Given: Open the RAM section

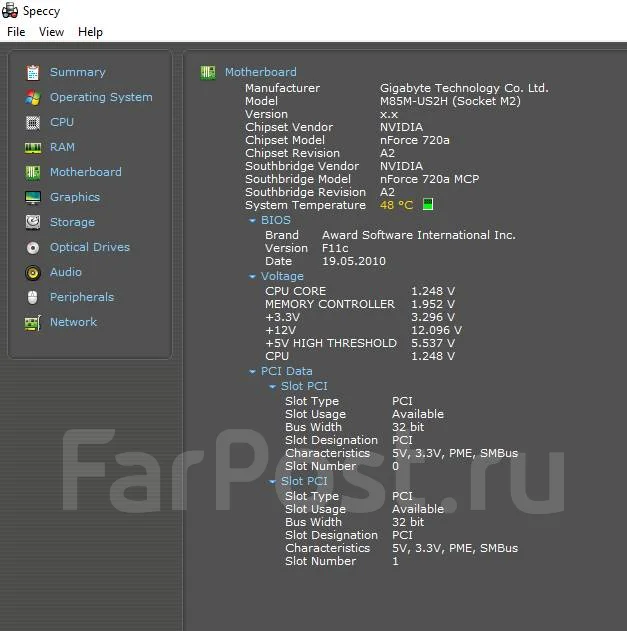Looking at the screenshot, I should [62, 147].
